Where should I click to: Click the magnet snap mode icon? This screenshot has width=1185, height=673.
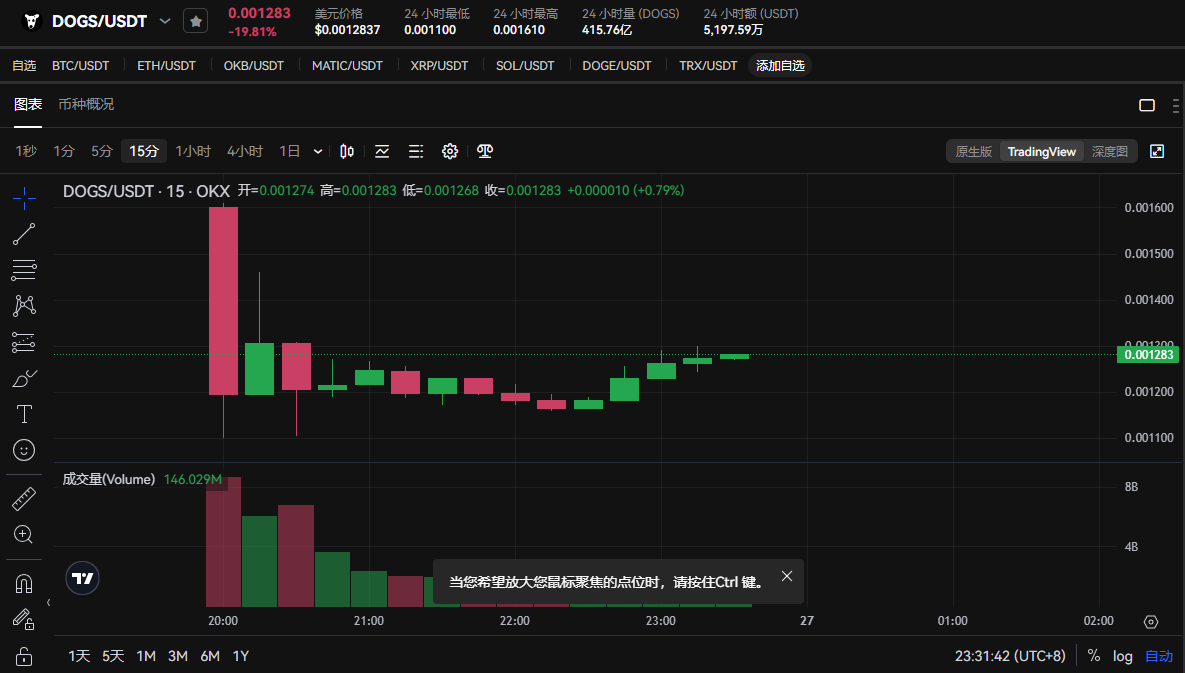coord(24,583)
